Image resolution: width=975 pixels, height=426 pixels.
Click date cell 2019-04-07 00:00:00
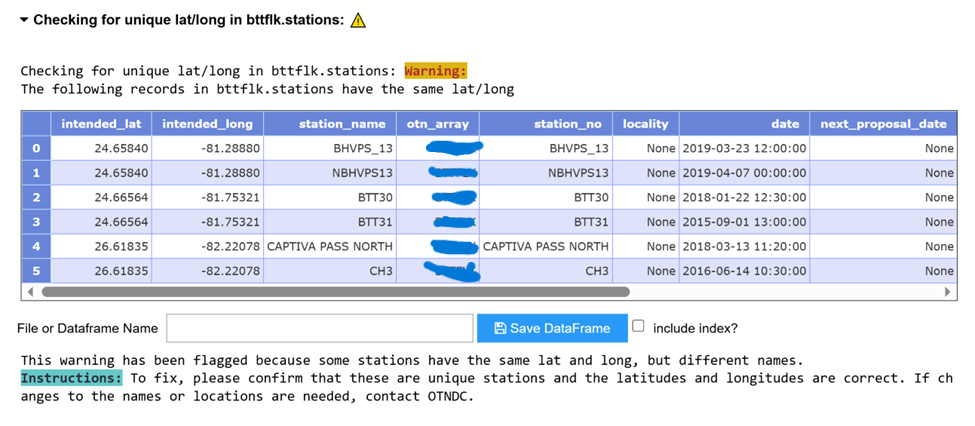point(744,173)
